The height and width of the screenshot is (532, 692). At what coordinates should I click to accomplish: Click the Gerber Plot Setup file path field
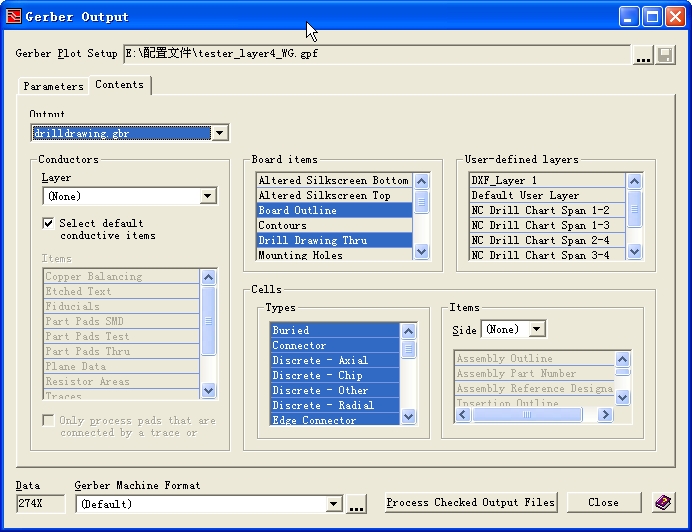[x=376, y=54]
